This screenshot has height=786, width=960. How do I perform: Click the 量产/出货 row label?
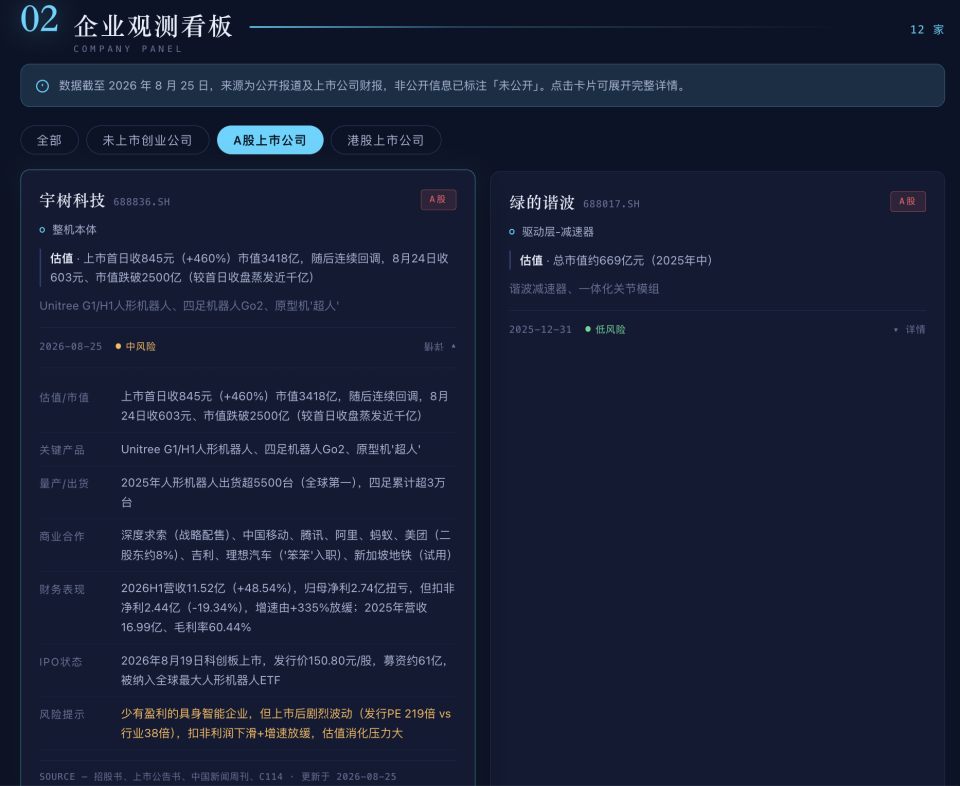click(64, 484)
